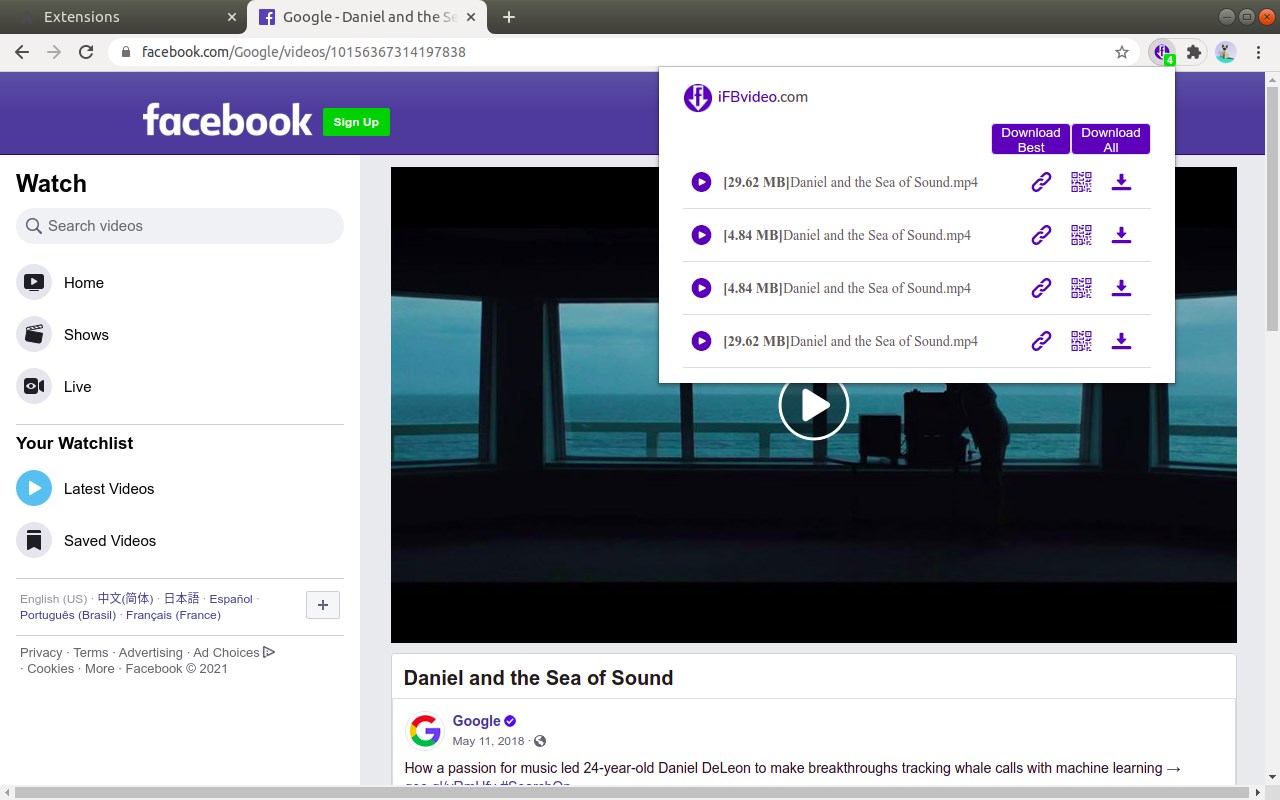This screenshot has height=800, width=1280.
Task: Close the Google Facebook video tab
Action: pos(473,17)
